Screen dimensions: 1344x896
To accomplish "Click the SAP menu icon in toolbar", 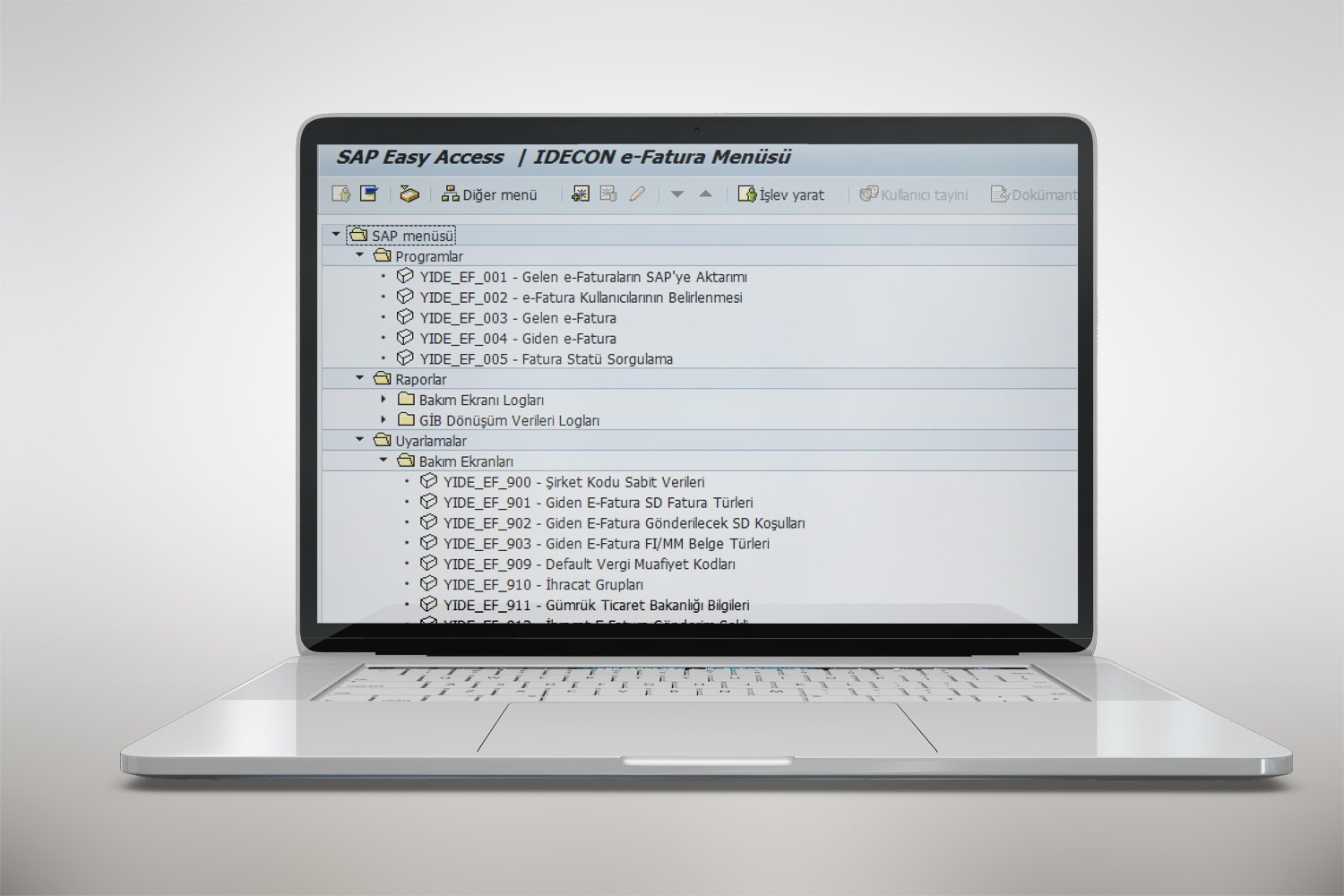I will [x=369, y=194].
